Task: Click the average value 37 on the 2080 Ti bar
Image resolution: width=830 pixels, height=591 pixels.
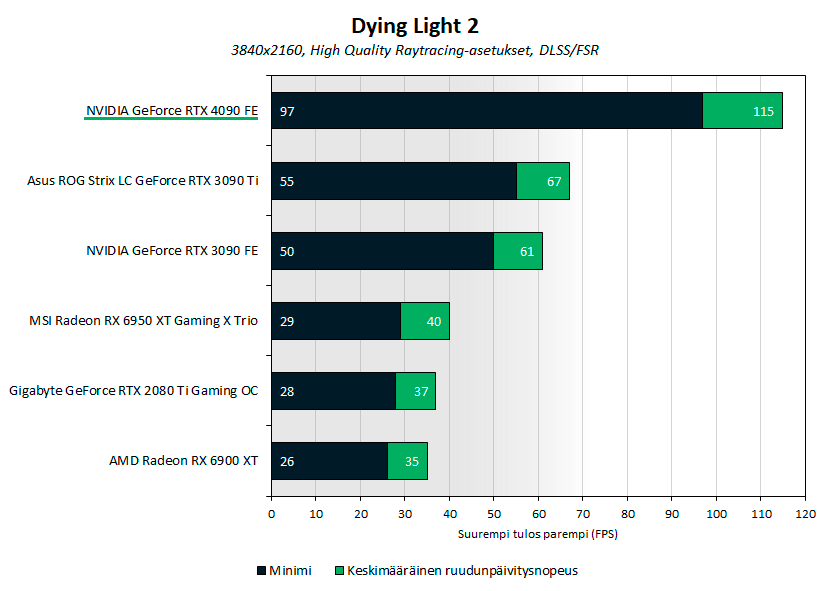Action: point(421,391)
